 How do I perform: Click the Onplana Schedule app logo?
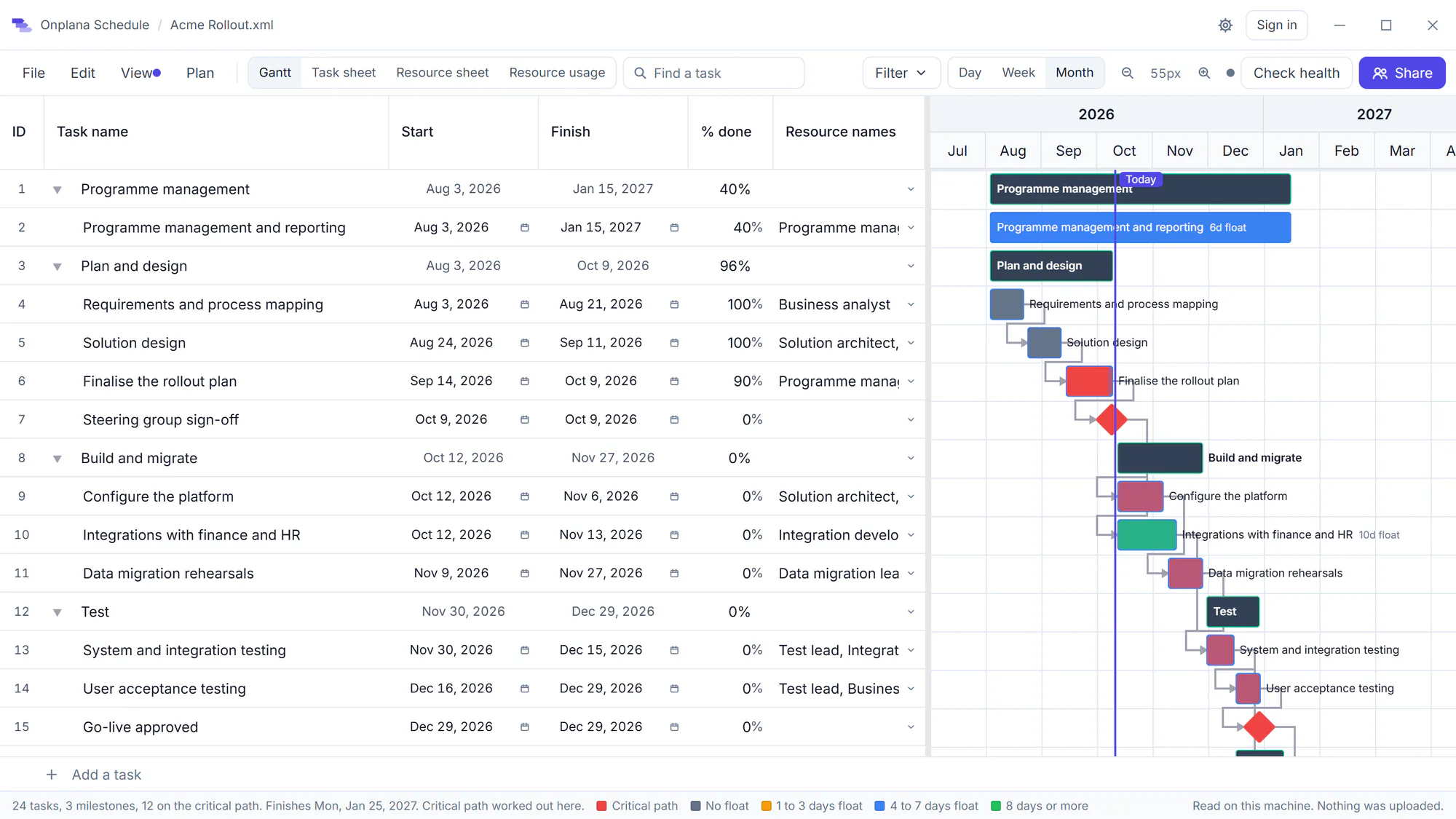click(x=21, y=25)
